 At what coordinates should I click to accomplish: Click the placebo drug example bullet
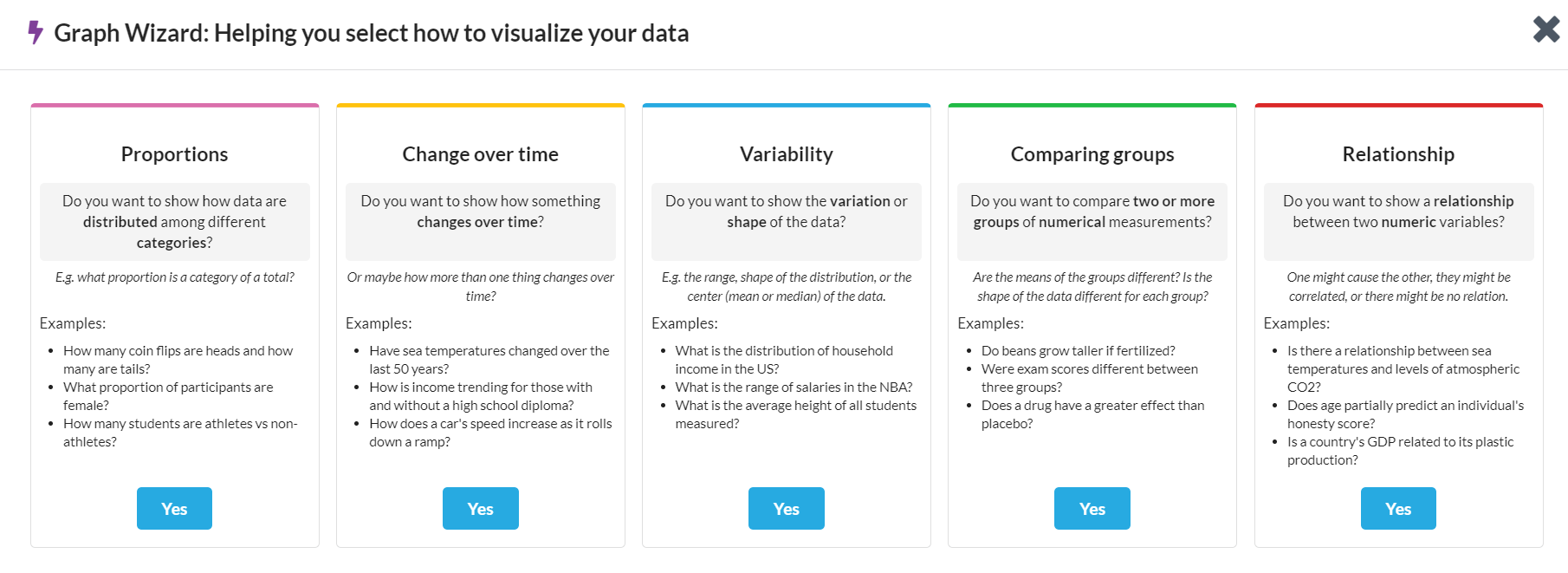tap(1087, 413)
